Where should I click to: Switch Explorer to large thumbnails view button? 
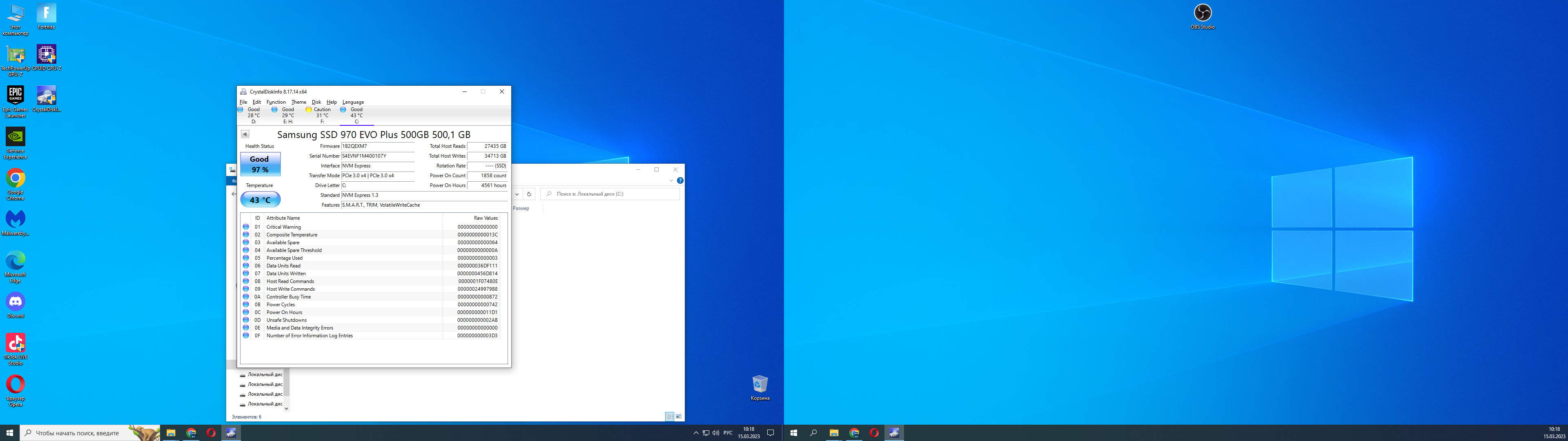pos(679,416)
